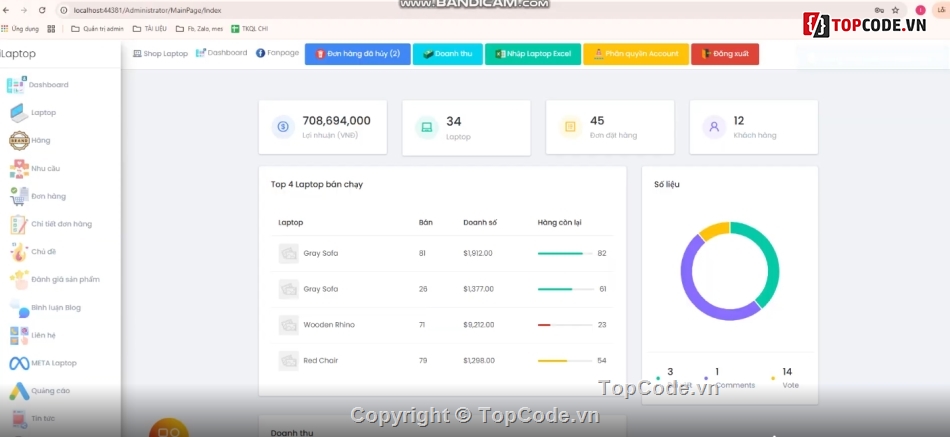Click the 708,694,000 profit value
The width and height of the screenshot is (950, 437).
click(x=336, y=121)
